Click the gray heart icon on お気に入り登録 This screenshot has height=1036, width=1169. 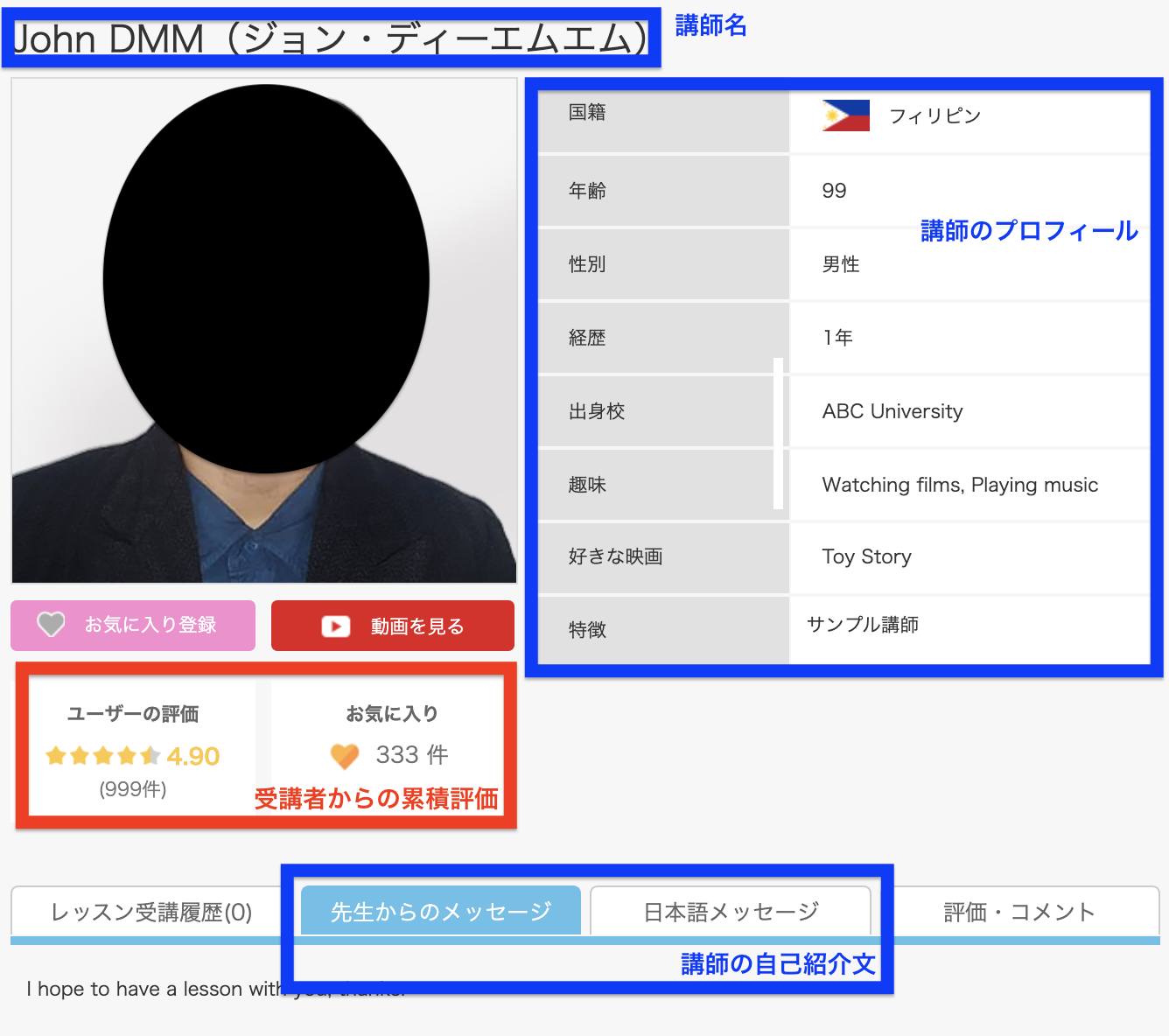[x=50, y=625]
